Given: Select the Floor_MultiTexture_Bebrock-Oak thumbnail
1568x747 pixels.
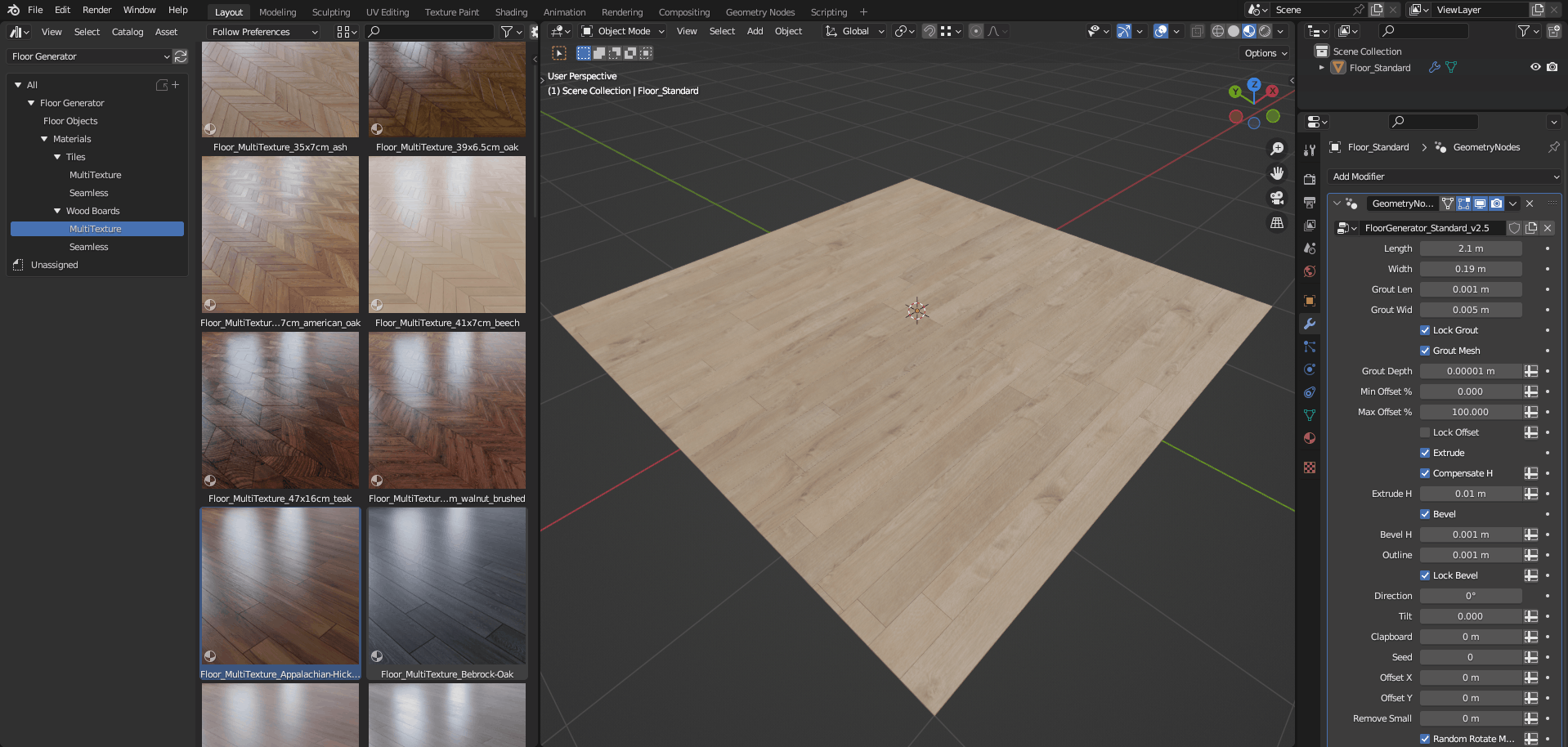Looking at the screenshot, I should tap(447, 588).
